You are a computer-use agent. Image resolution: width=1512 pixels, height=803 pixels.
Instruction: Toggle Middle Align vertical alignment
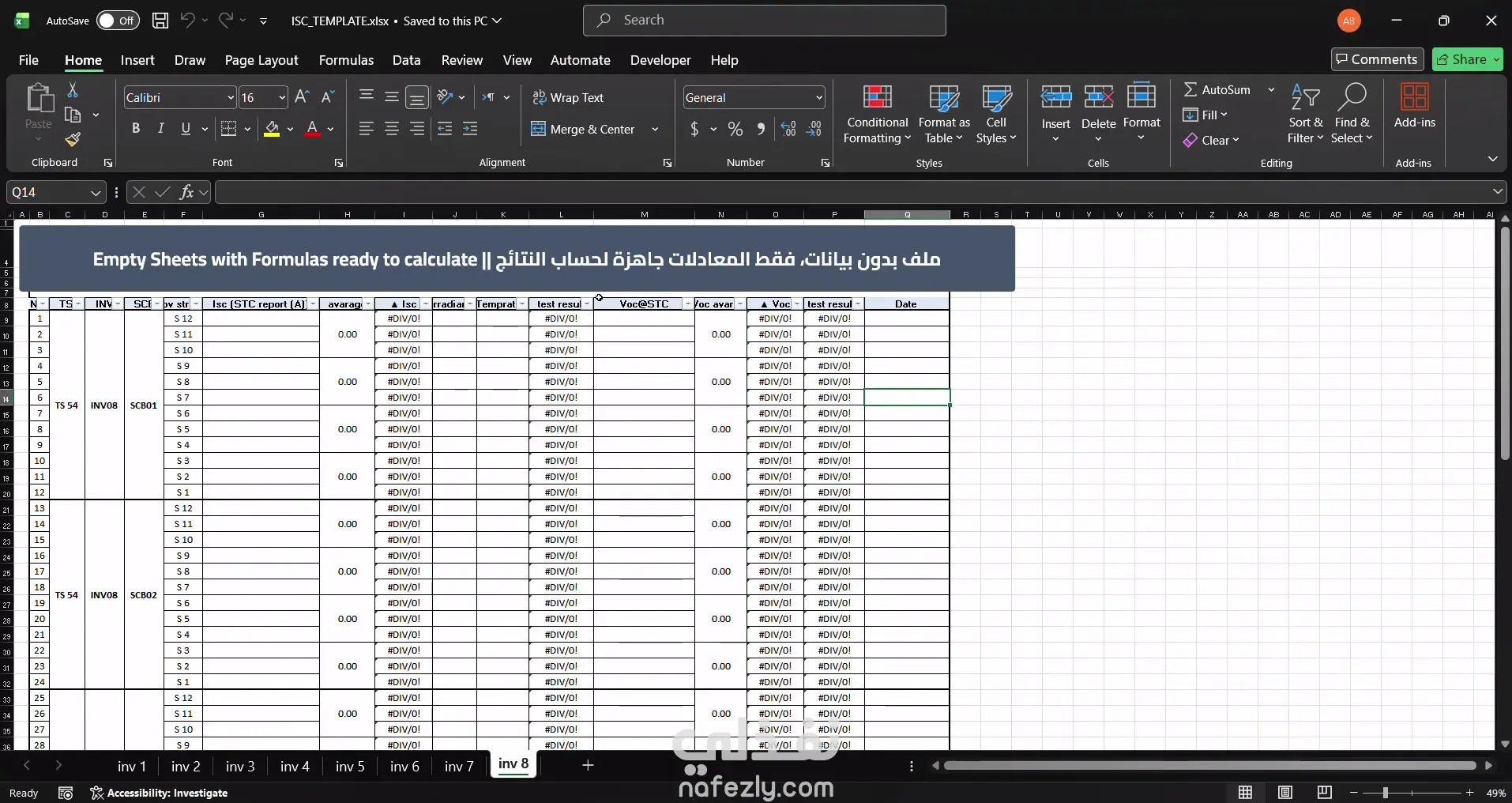coord(392,97)
